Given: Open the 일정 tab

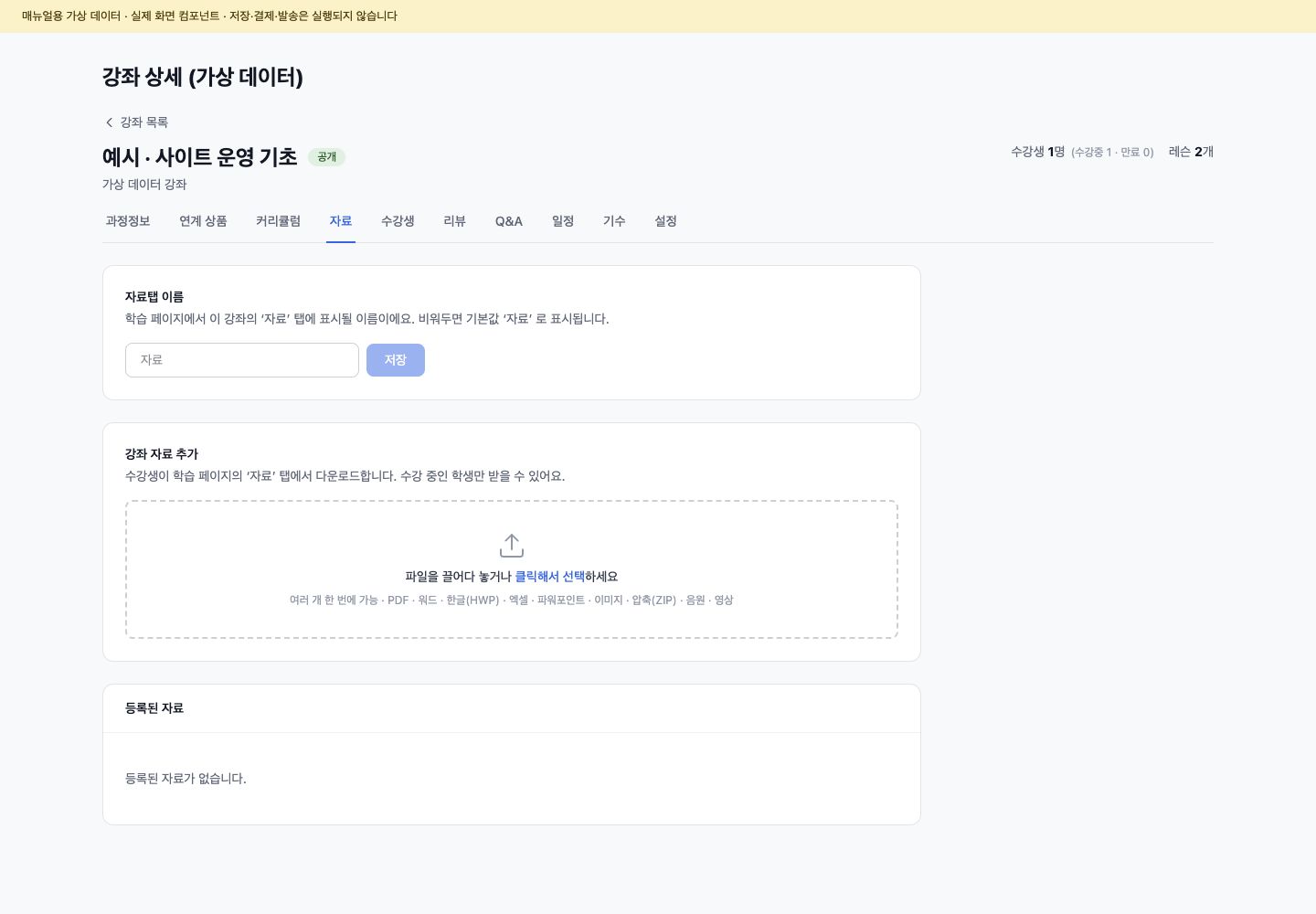Looking at the screenshot, I should [563, 221].
